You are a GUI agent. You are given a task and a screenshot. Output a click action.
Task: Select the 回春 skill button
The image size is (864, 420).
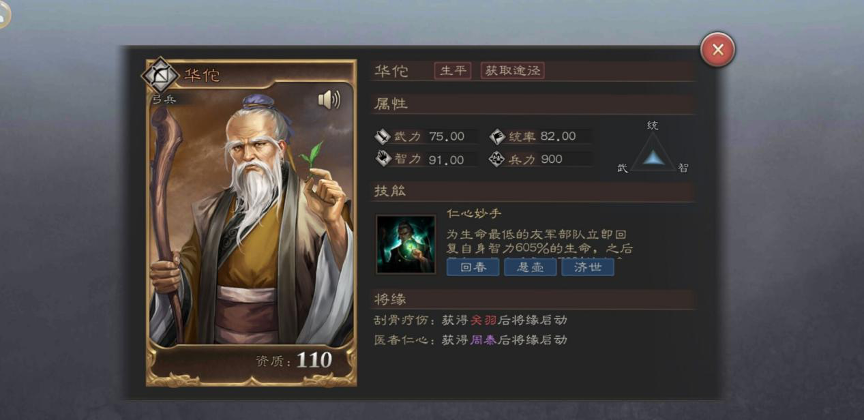tap(473, 267)
